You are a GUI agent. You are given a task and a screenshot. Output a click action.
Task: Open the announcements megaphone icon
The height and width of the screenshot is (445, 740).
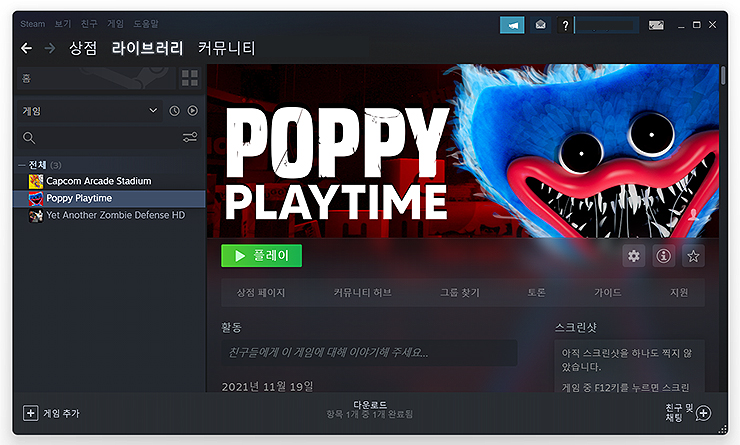(512, 25)
